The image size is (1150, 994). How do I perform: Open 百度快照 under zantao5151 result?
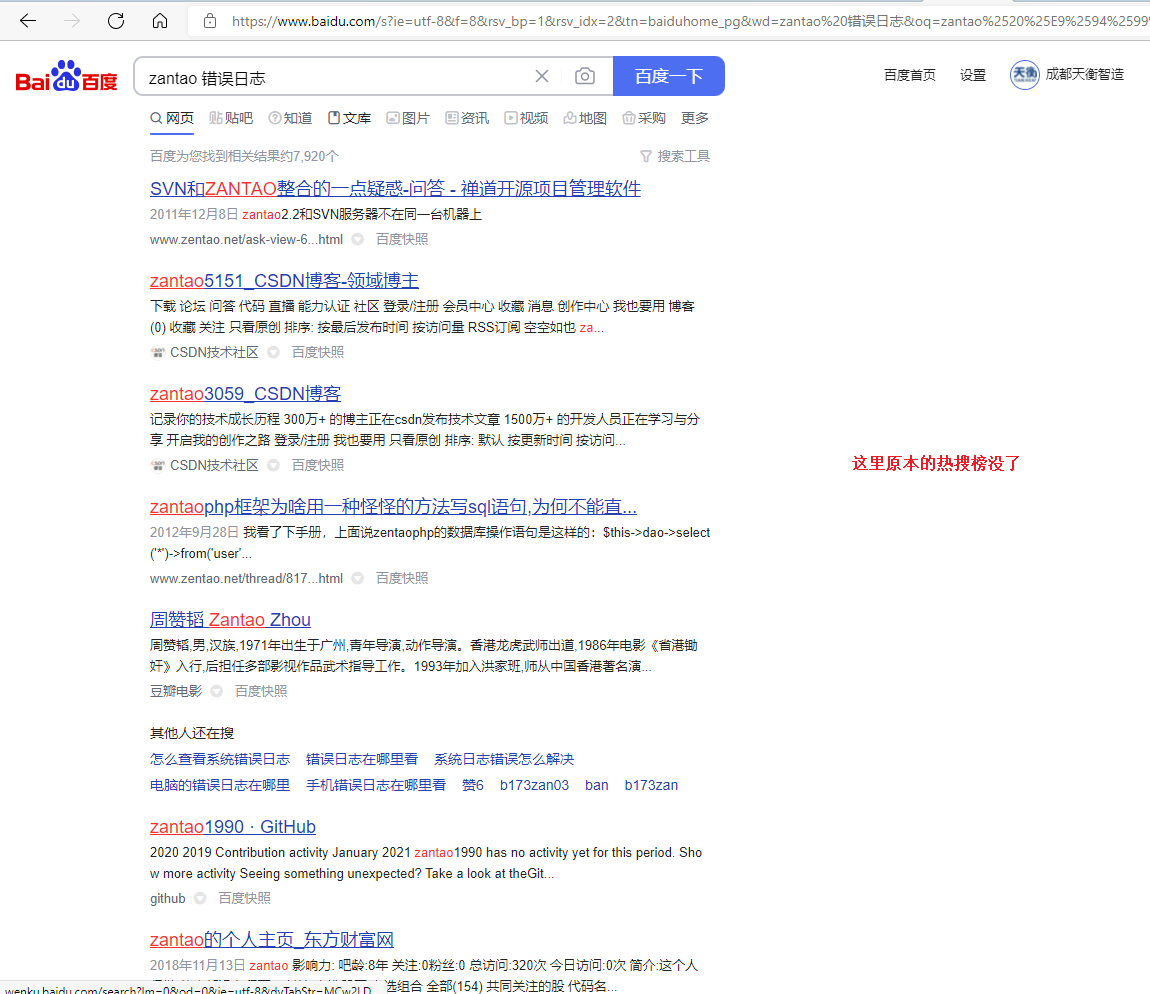click(318, 352)
